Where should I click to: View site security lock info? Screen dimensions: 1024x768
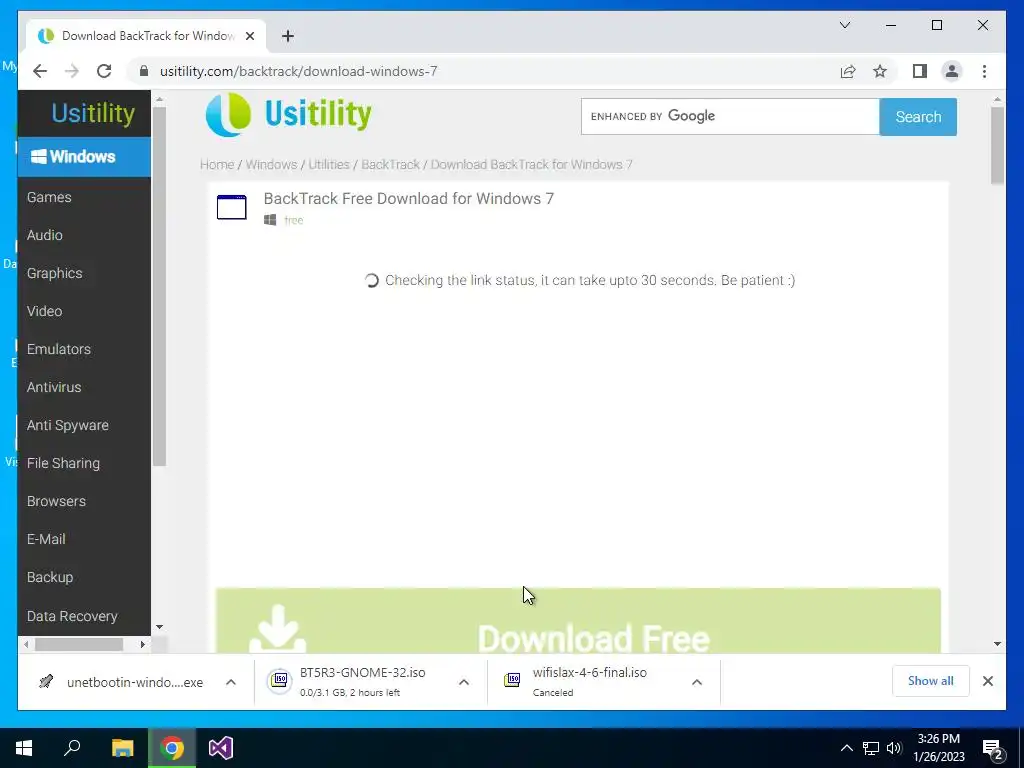[144, 71]
